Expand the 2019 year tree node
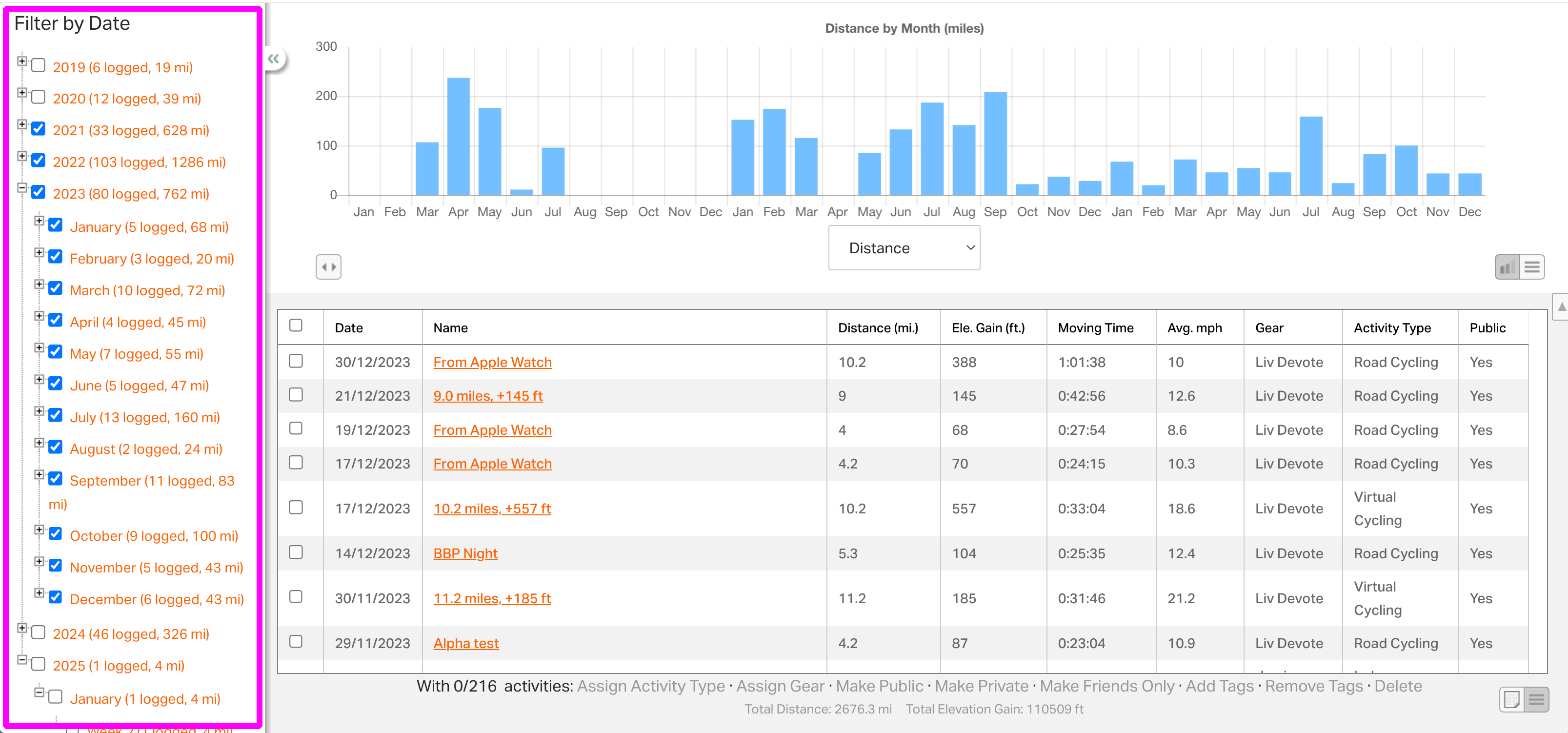This screenshot has height=733, width=1568. click(x=22, y=61)
